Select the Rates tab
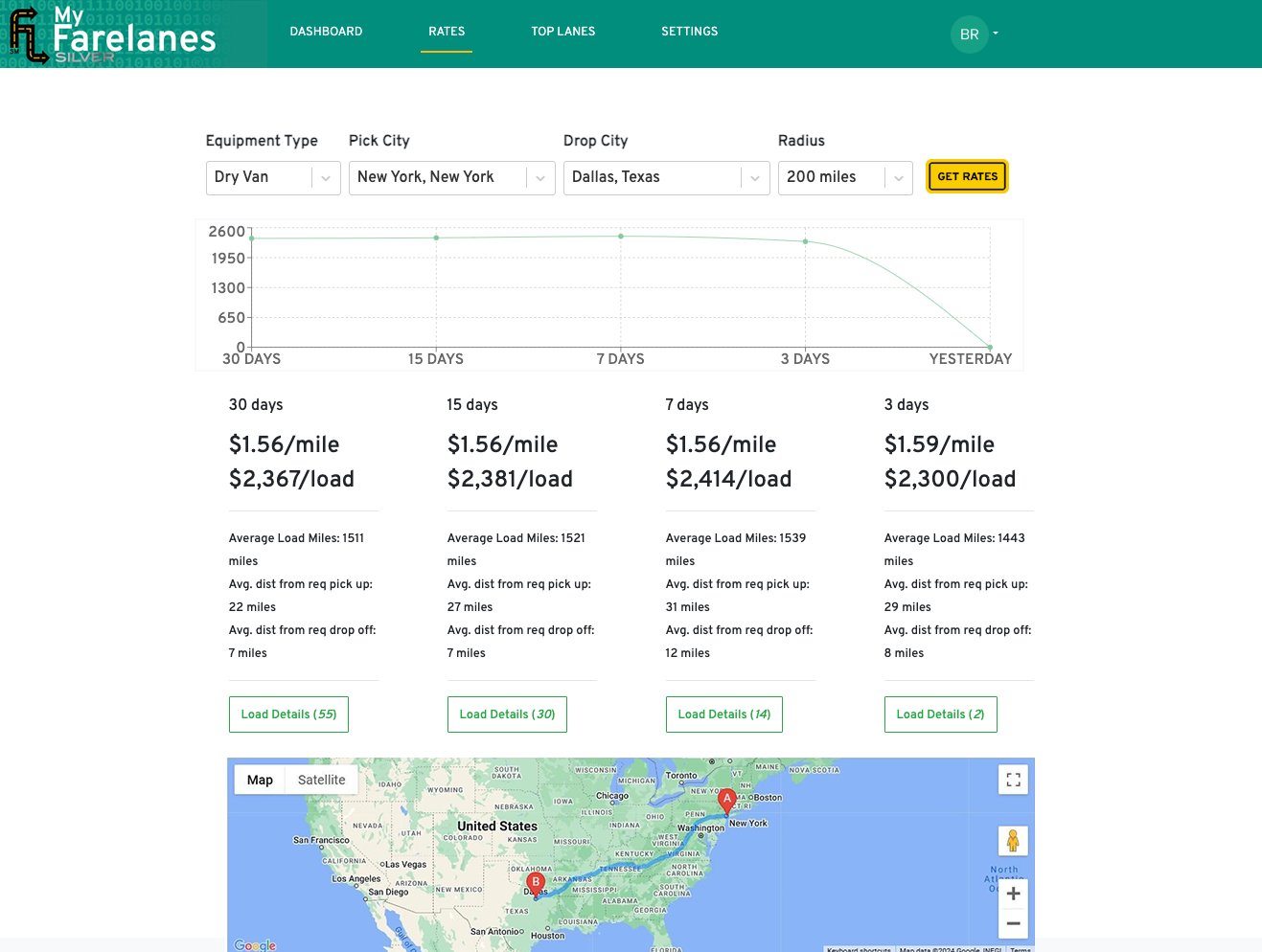Viewport: 1262px width, 952px height. pyautogui.click(x=447, y=32)
